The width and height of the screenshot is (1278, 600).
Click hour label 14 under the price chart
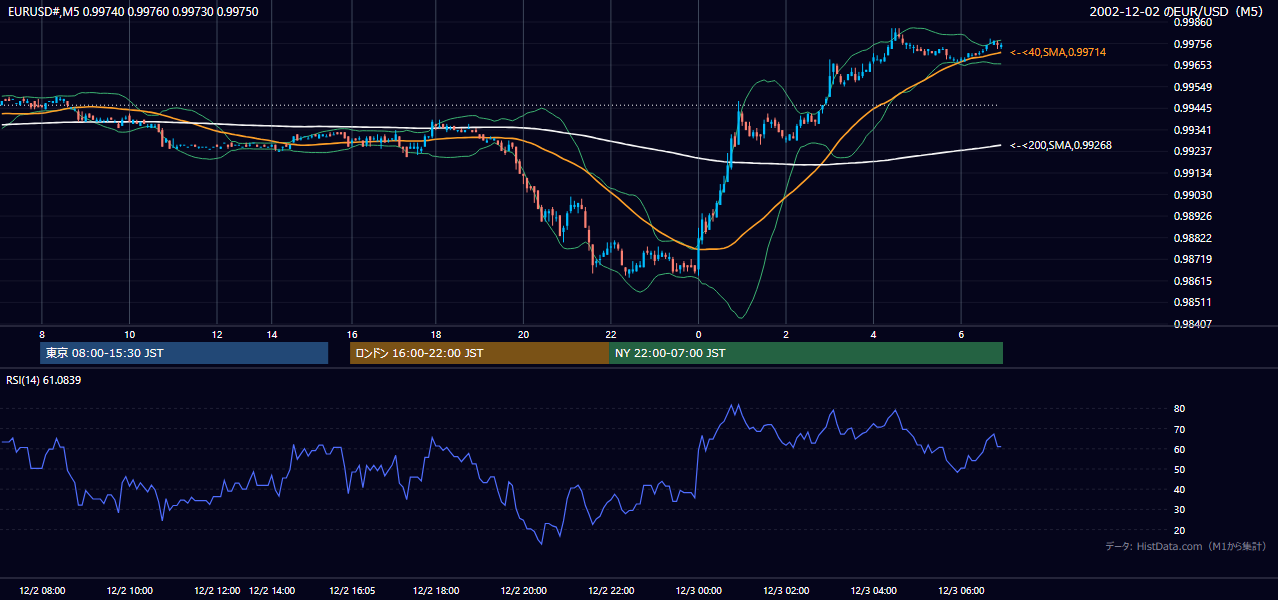pos(272,334)
